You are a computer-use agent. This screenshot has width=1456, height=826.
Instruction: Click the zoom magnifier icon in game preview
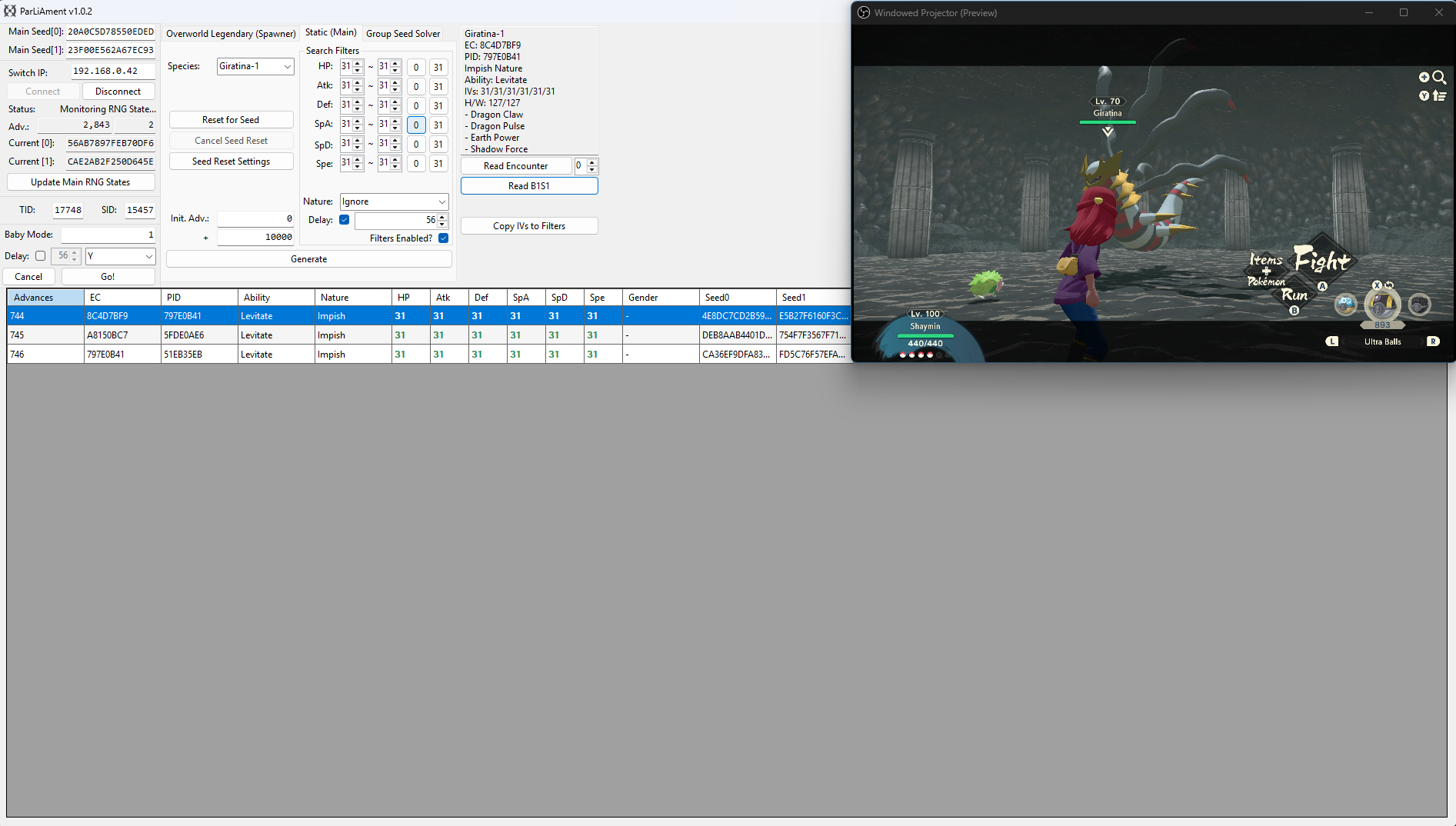1439,77
